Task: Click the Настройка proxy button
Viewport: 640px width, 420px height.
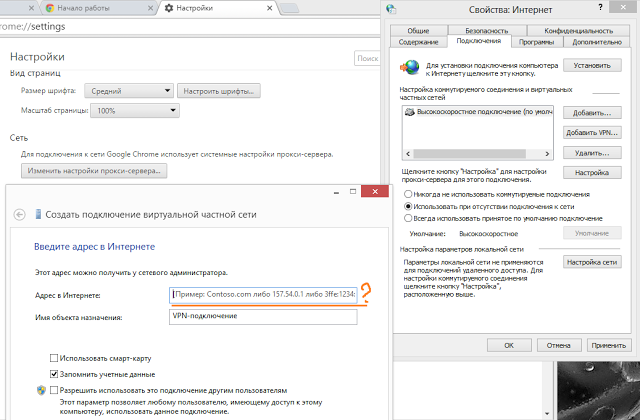Action: point(592,172)
